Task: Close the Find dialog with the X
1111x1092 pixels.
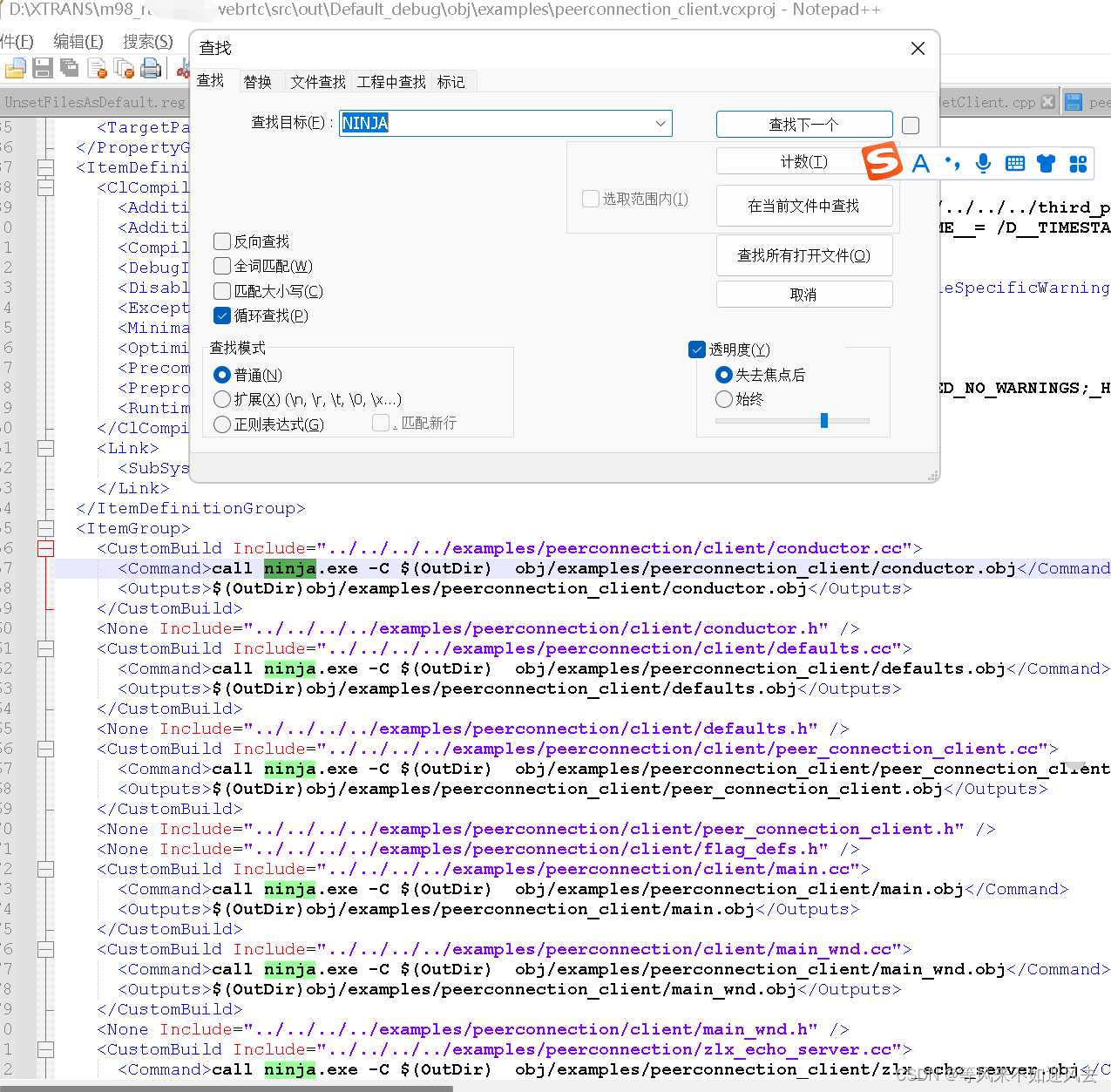Action: [x=918, y=49]
